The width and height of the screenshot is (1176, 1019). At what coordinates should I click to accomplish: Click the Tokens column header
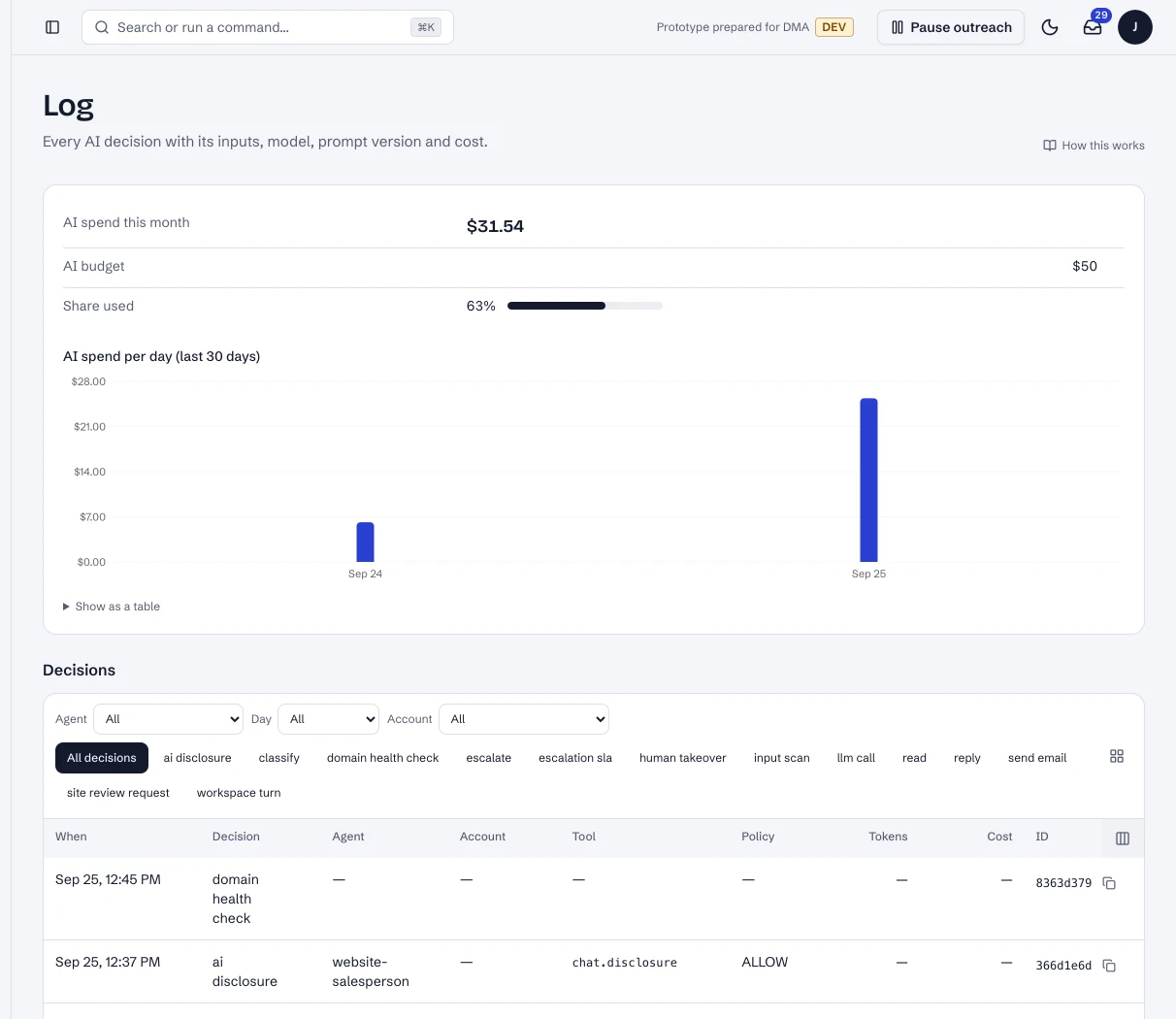coord(888,837)
